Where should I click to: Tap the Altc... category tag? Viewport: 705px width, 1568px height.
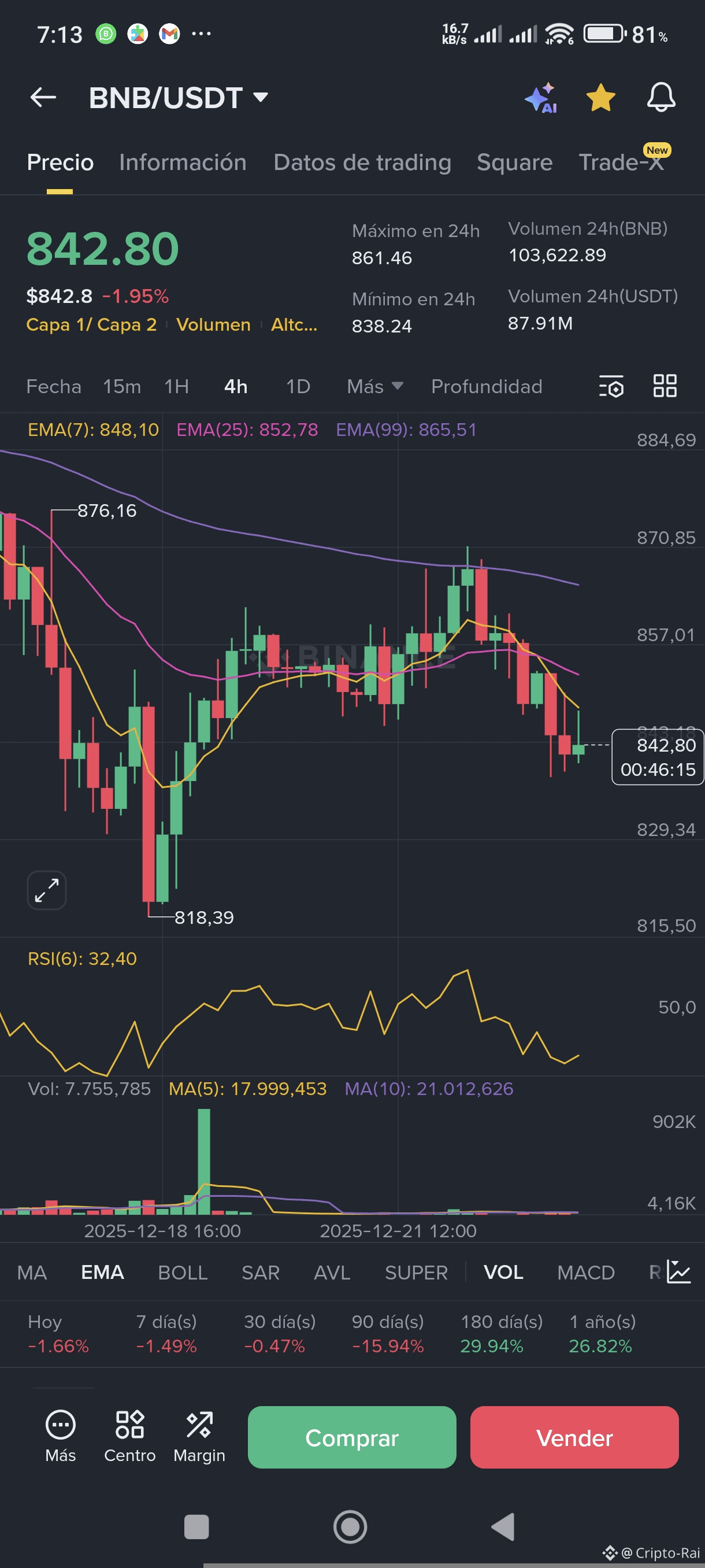[x=294, y=325]
